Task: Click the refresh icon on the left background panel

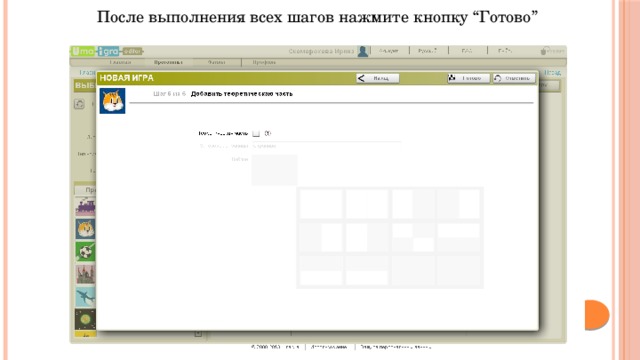Action: click(79, 104)
